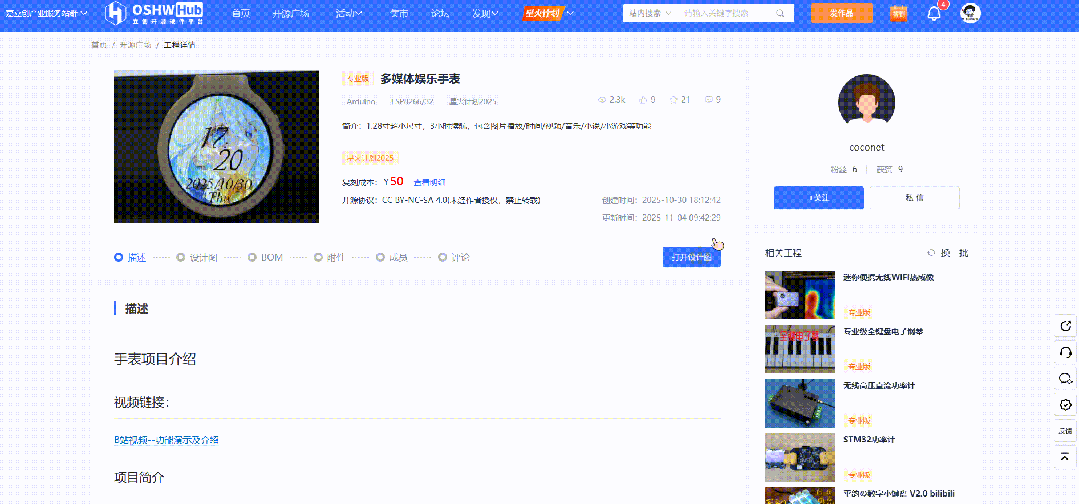Click the 私信 message button
1079x504 pixels.
point(915,198)
